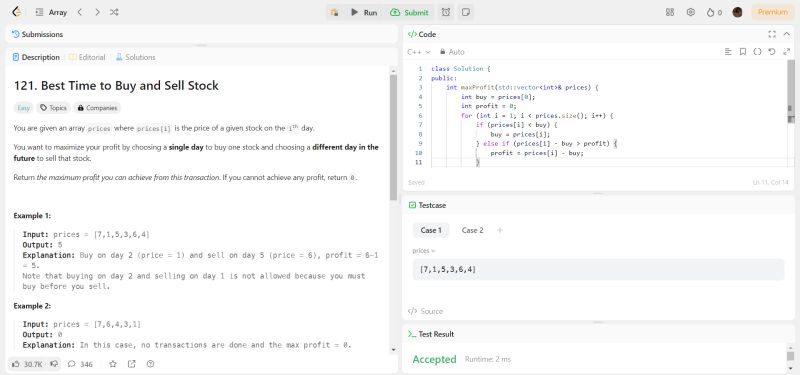This screenshot has height=375, width=800.
Task: Star the problem as favorite
Action: 113,364
